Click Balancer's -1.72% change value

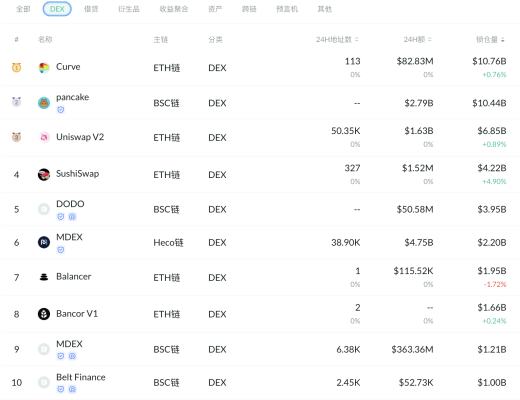tap(495, 285)
